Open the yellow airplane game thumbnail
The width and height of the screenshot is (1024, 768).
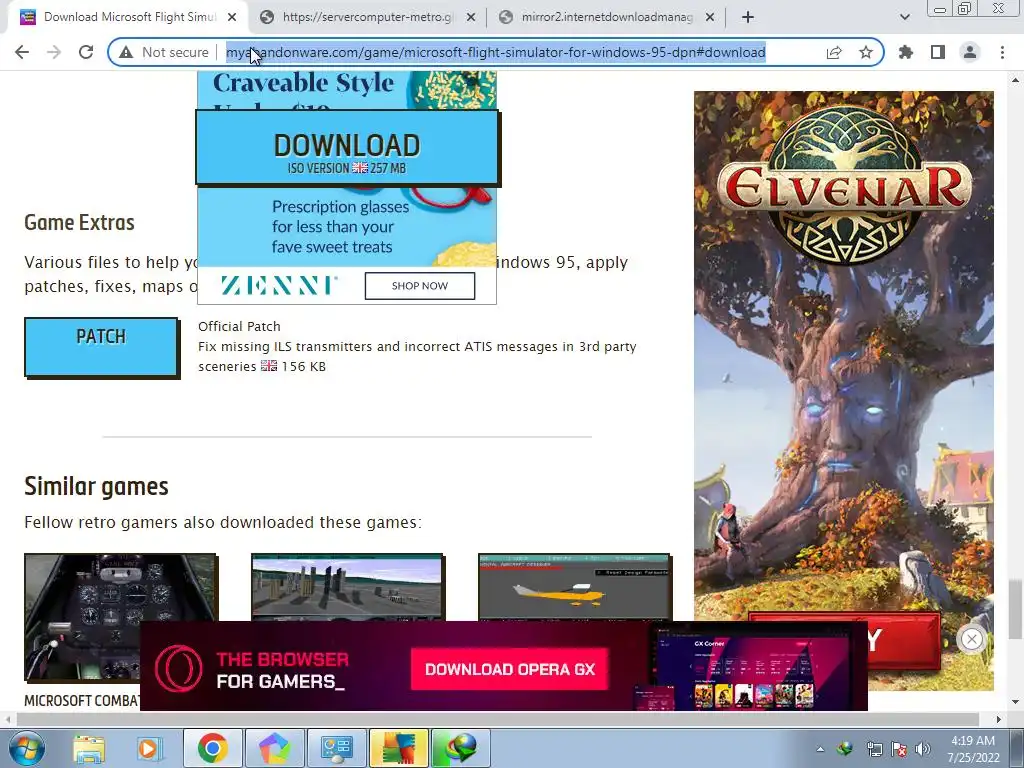coord(575,587)
